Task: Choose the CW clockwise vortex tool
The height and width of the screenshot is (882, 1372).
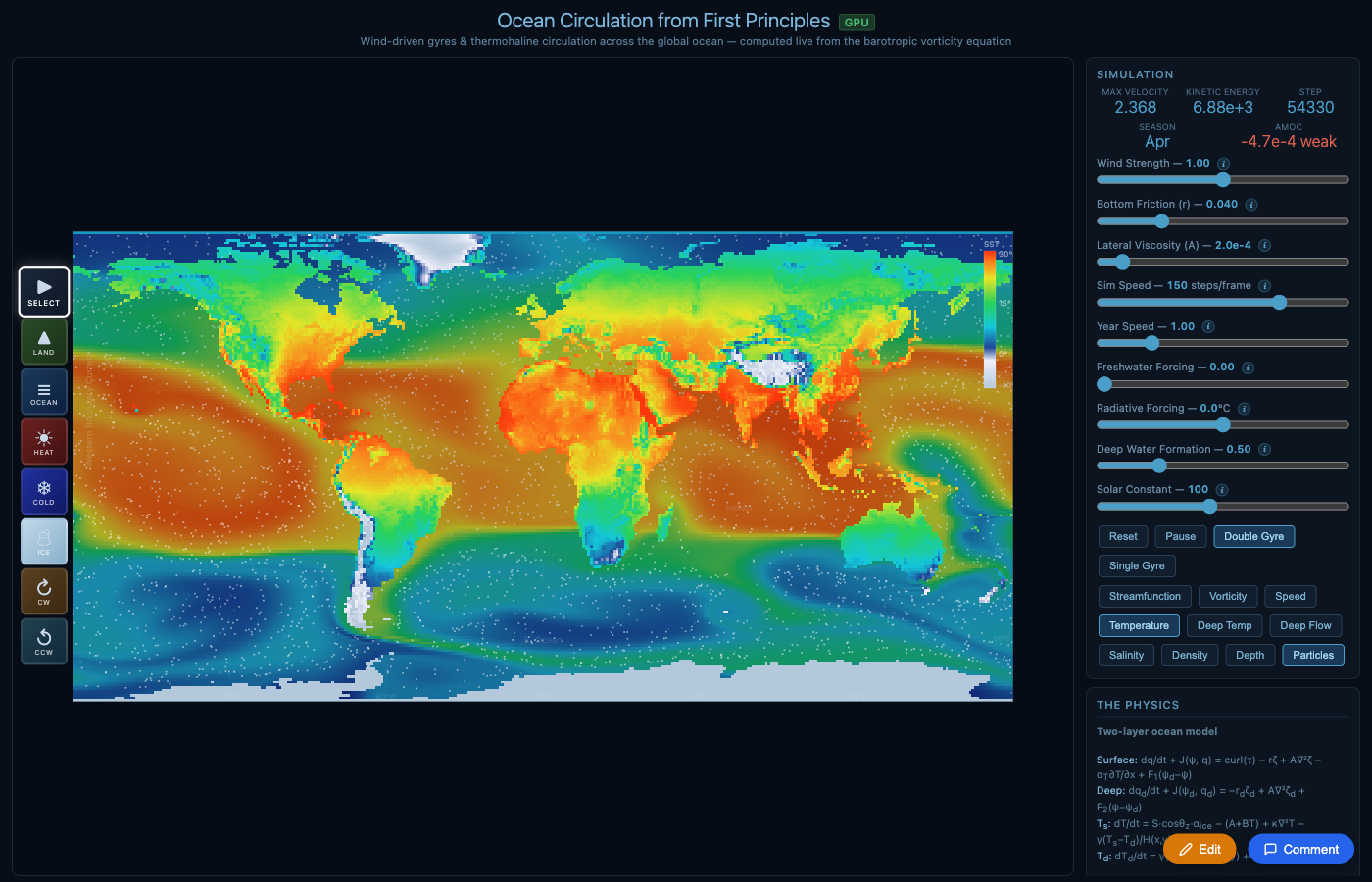Action: pyautogui.click(x=43, y=591)
